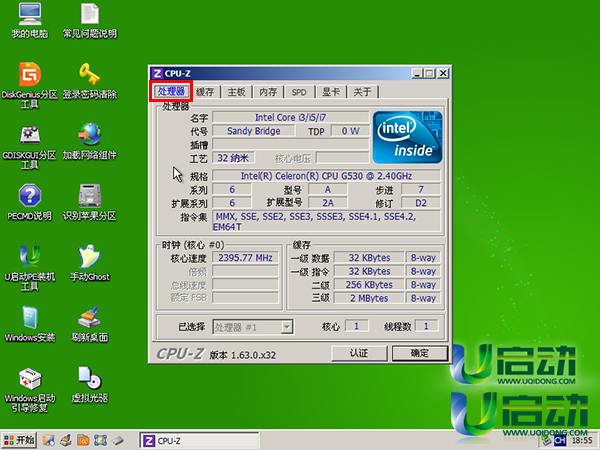Click the TDP value 0 W
Viewport: 600px width, 450px height.
point(350,131)
